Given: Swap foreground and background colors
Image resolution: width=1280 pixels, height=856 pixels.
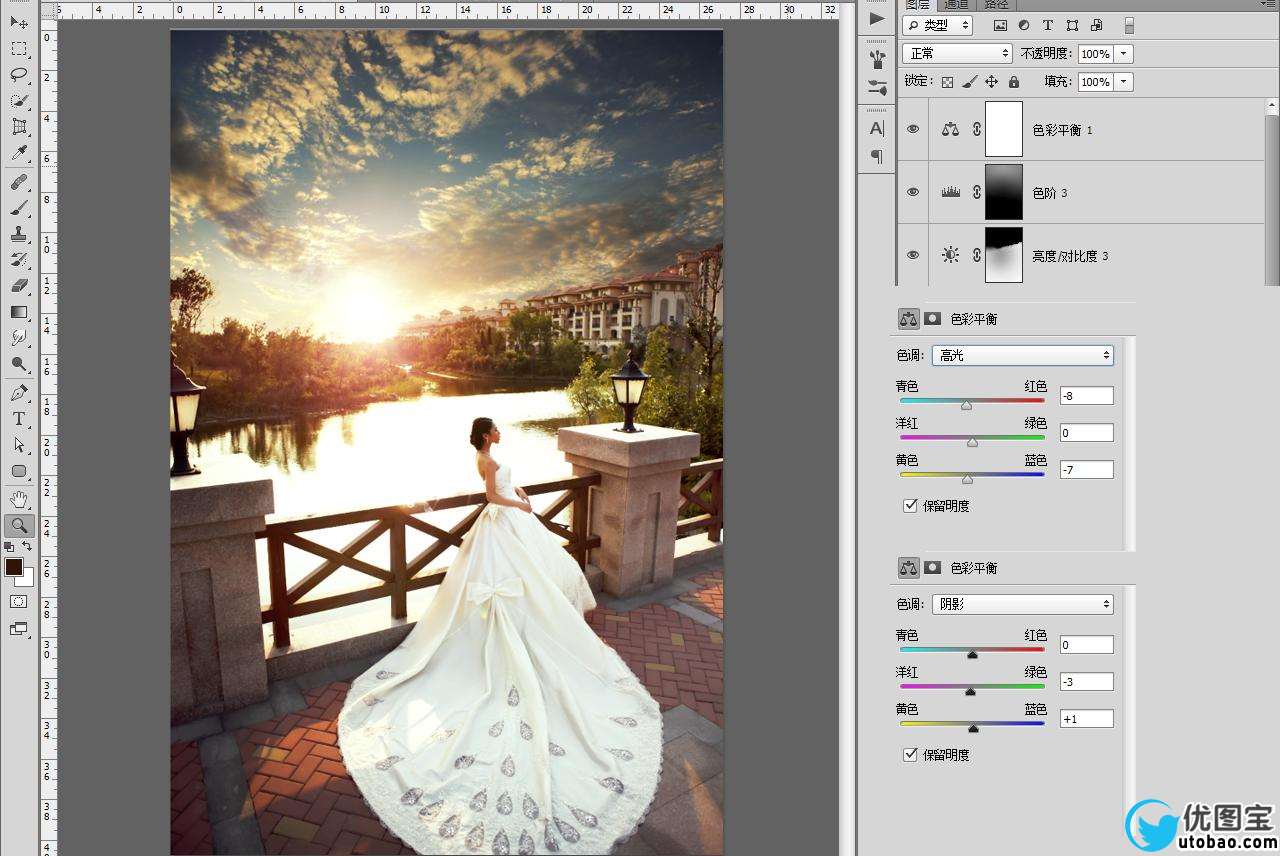Looking at the screenshot, I should [27, 546].
